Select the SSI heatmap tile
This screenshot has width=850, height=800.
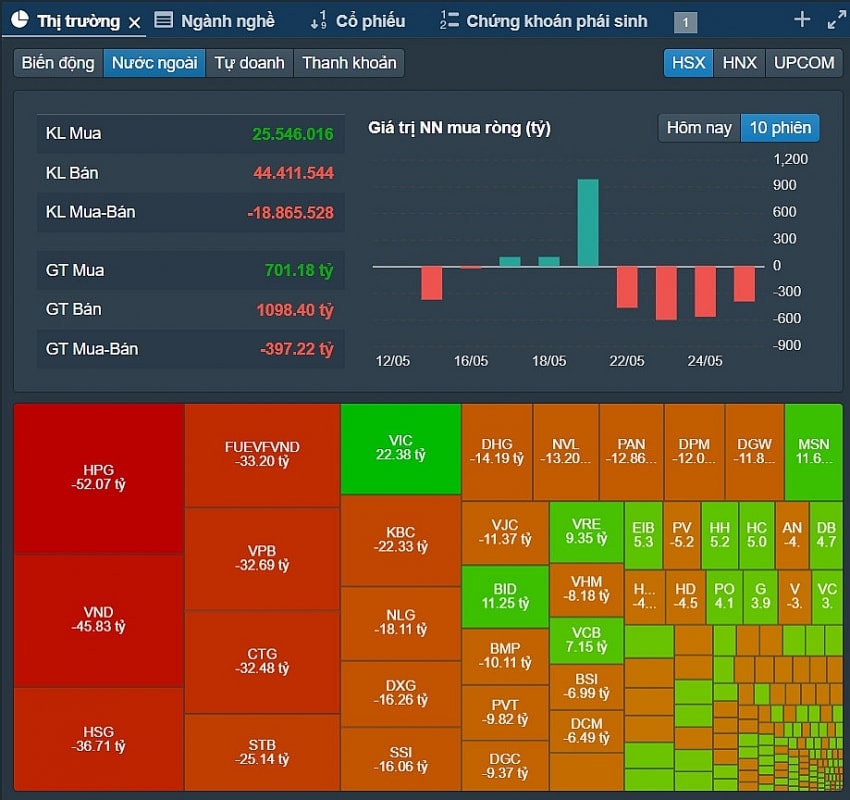[401, 759]
